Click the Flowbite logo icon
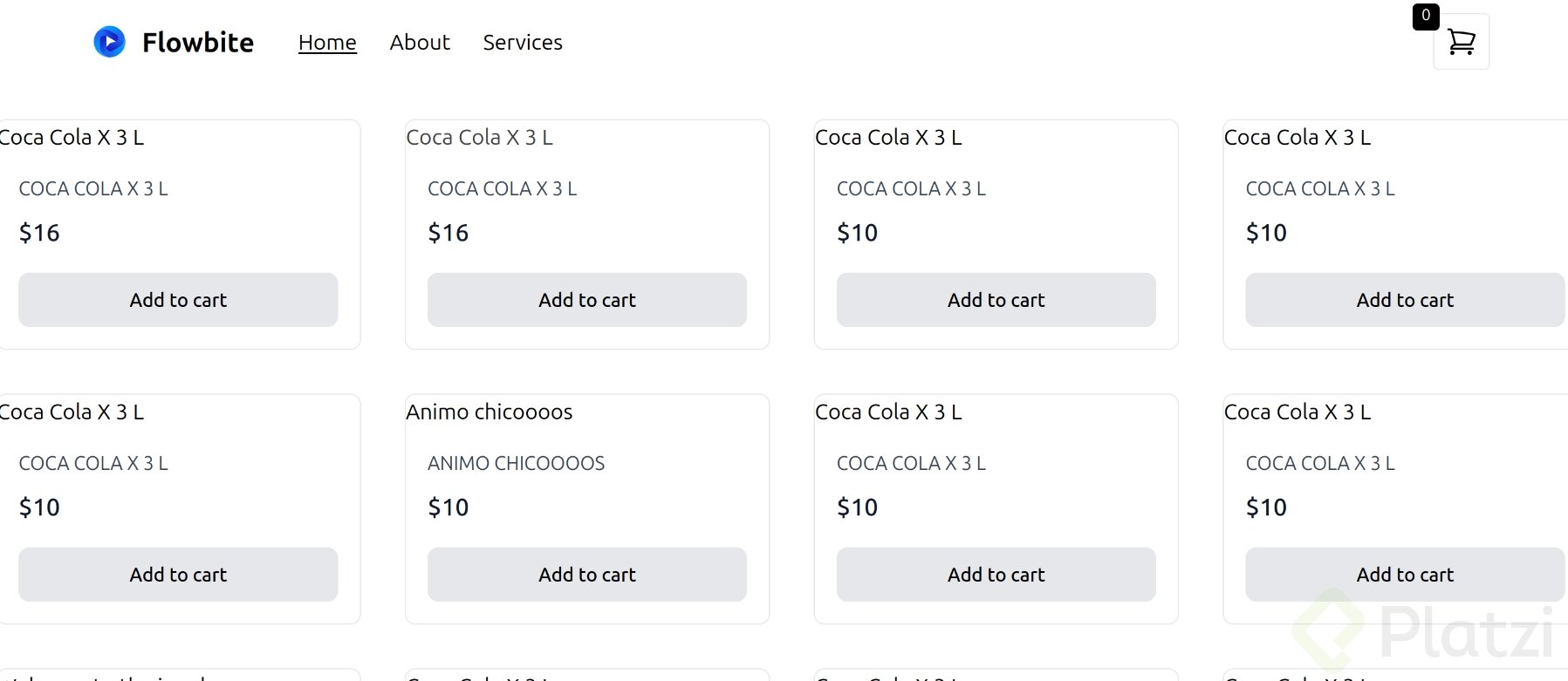Screen dimensions: 1568x681 [x=109, y=42]
